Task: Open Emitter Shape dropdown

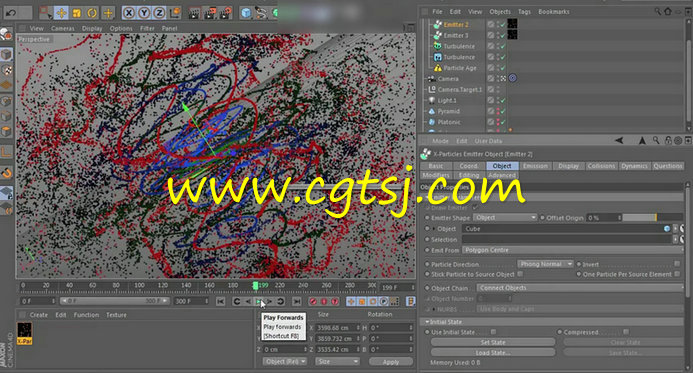Action: pos(505,217)
